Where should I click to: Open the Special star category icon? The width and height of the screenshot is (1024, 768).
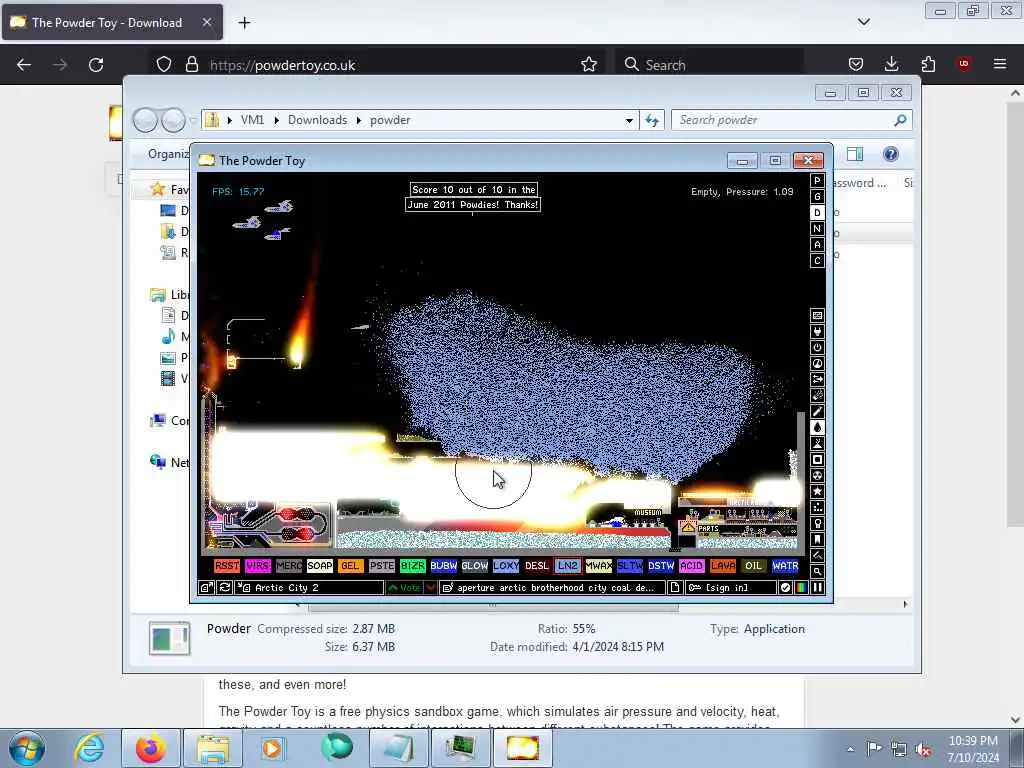[817, 492]
